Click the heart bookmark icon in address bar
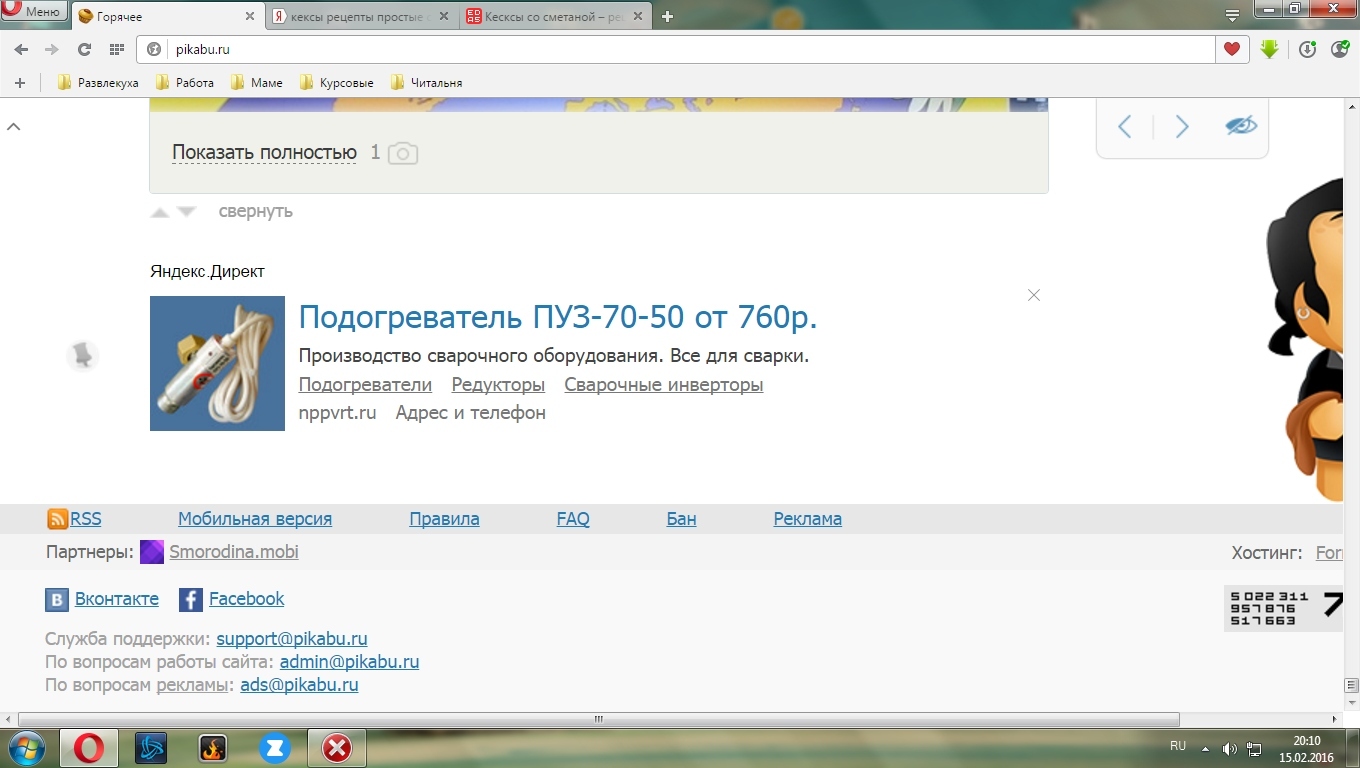This screenshot has height=768, width=1360. pos(1232,49)
